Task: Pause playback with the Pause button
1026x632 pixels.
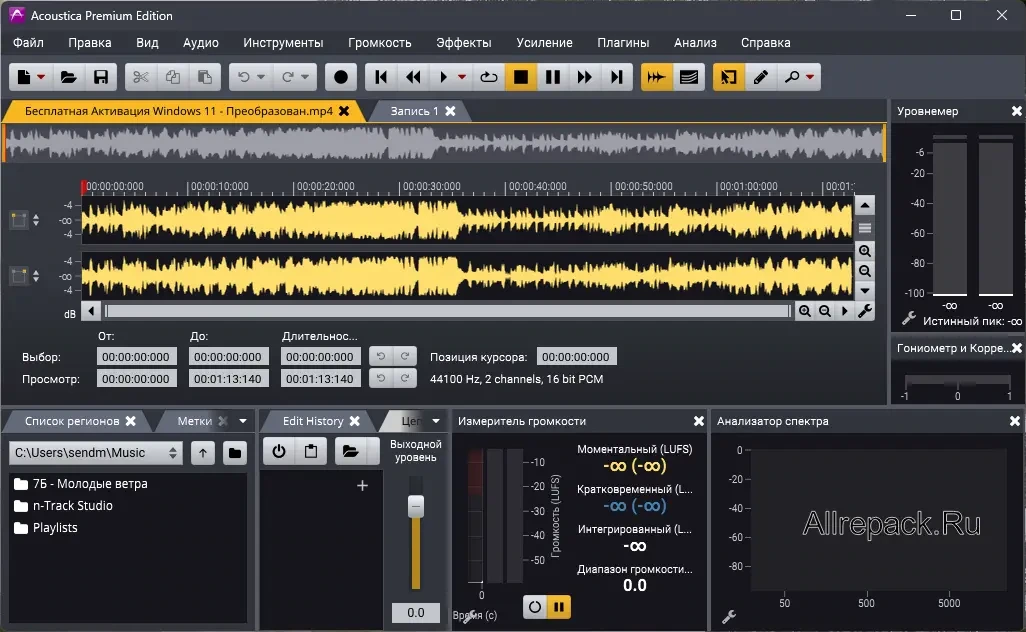Action: pos(553,77)
